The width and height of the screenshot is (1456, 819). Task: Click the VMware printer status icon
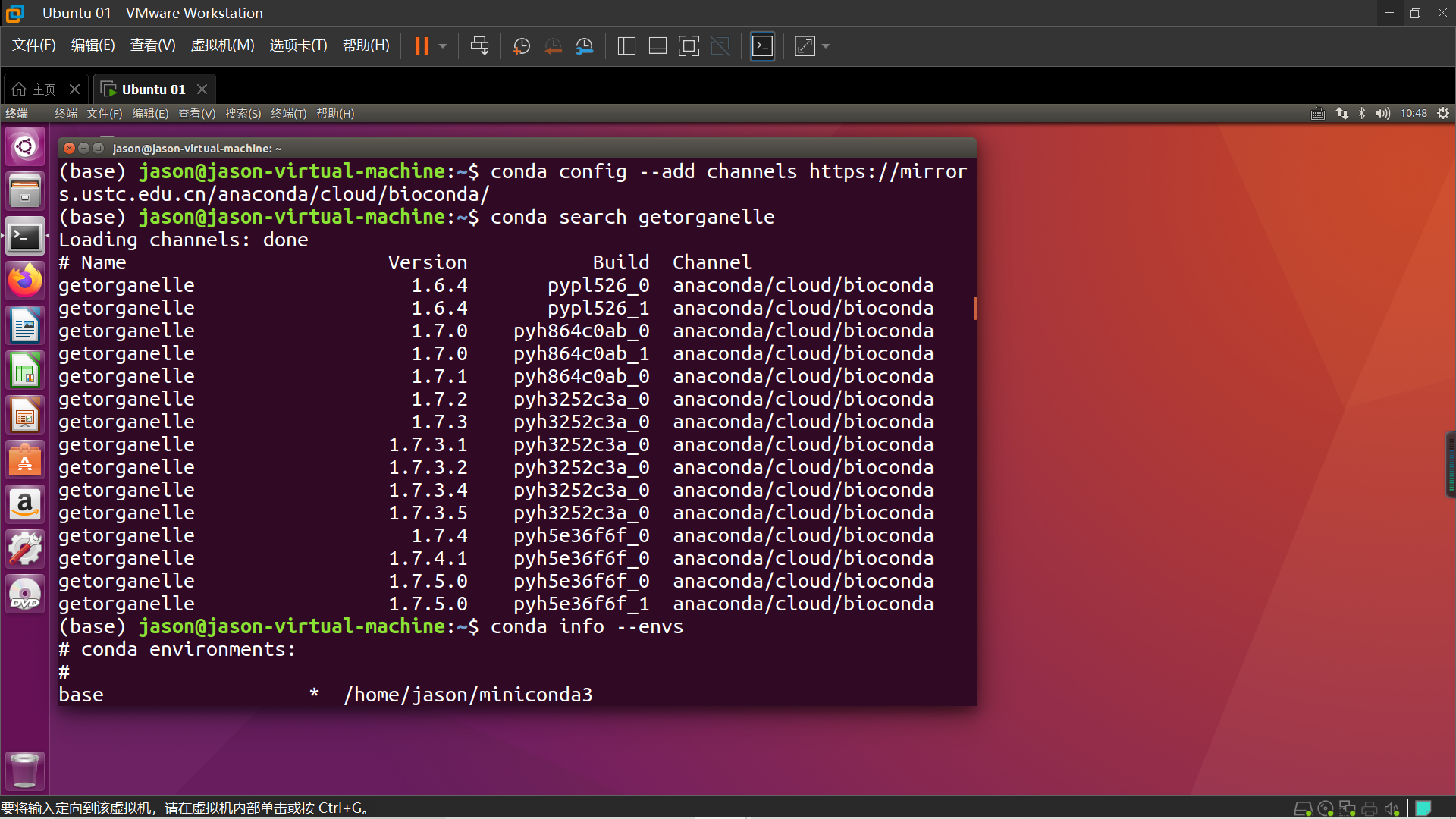pos(1370,808)
